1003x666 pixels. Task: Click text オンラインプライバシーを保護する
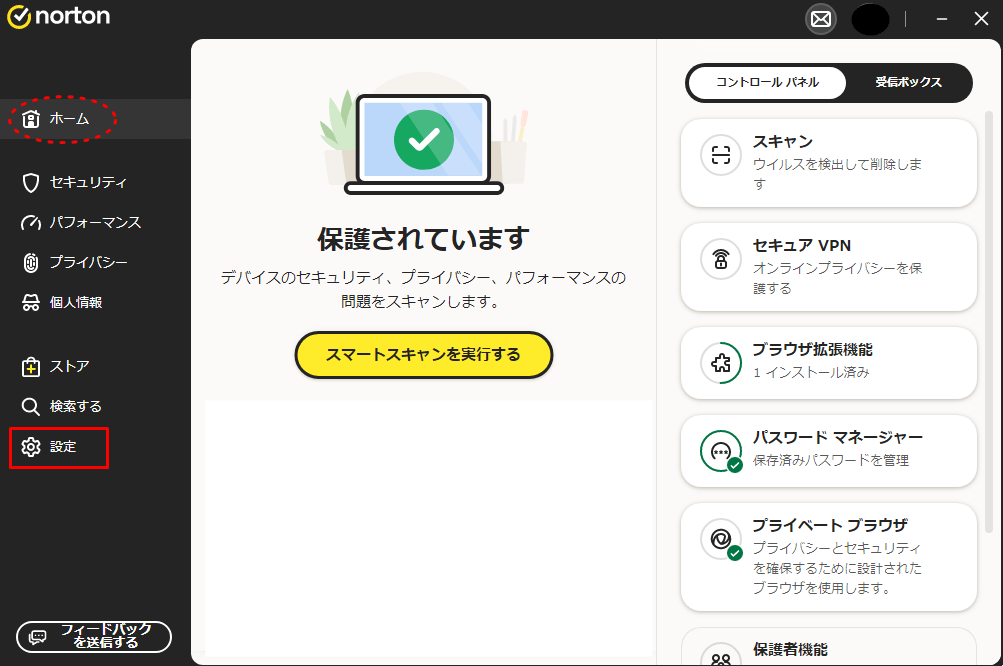pyautogui.click(x=837, y=278)
